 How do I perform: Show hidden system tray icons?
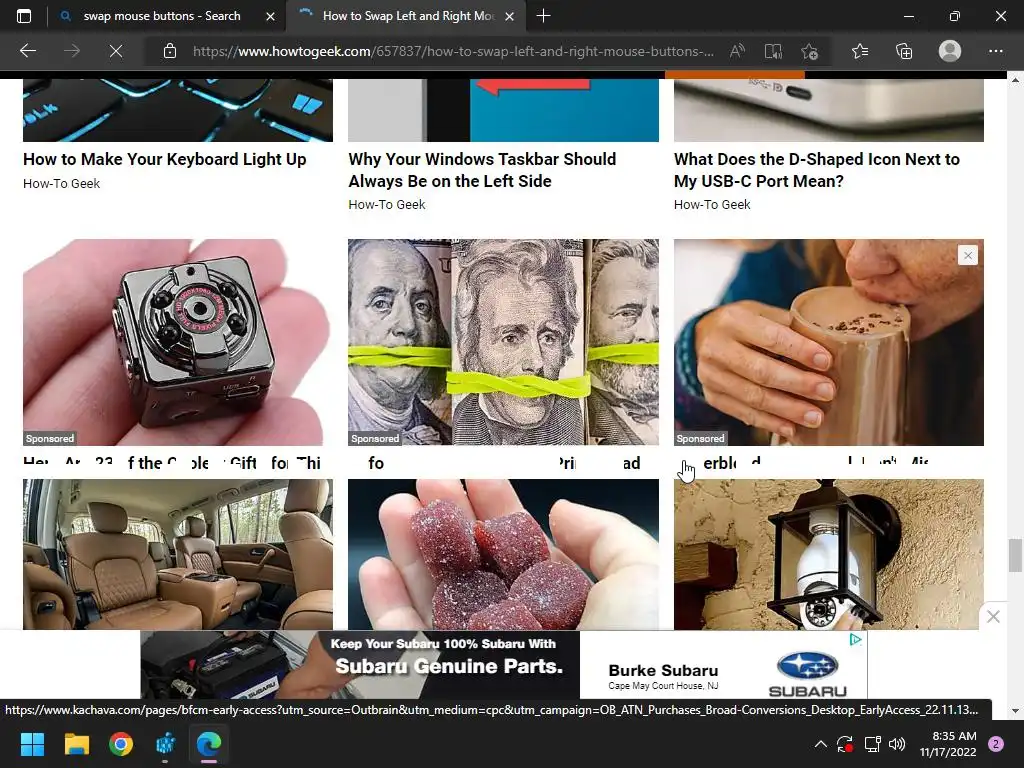click(821, 744)
